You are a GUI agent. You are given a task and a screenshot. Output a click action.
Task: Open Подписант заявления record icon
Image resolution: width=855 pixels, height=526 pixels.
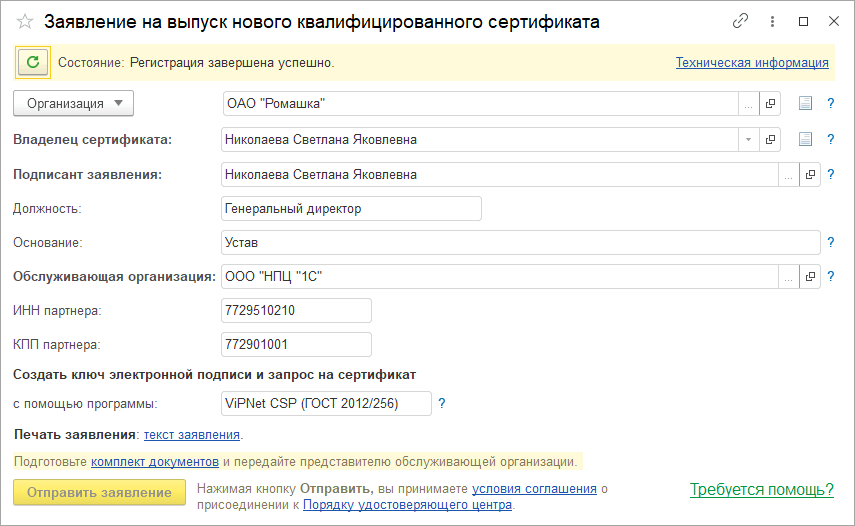(810, 175)
